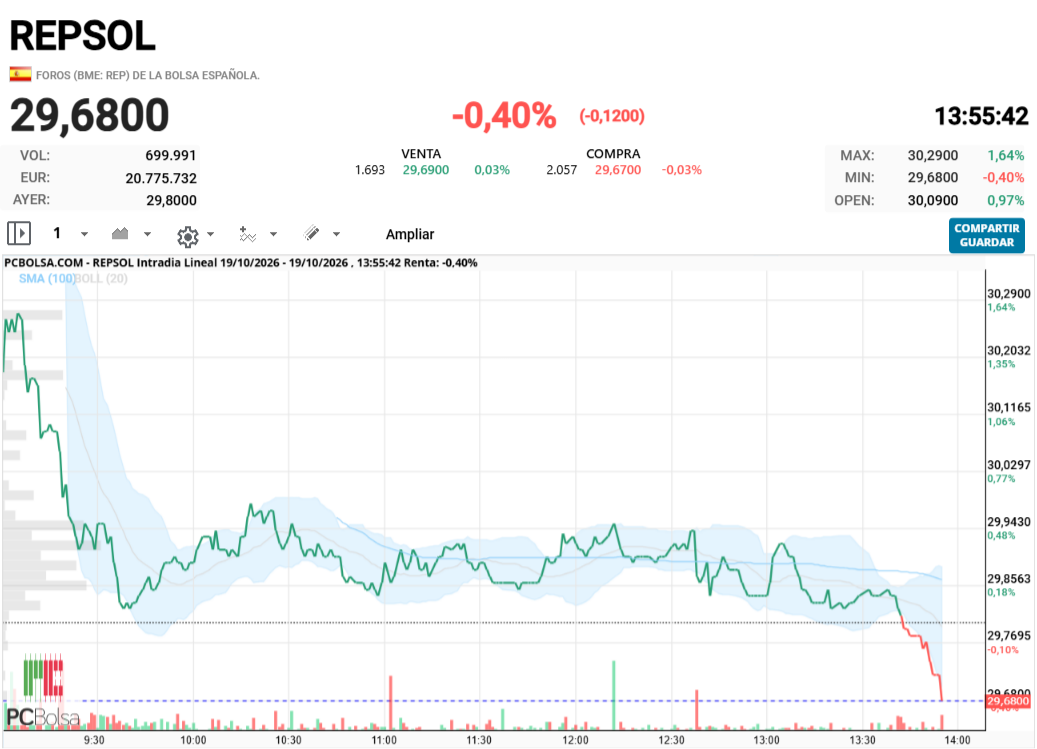Screen dimensions: 1037x749
Task: Click the Compartir Guardar button
Action: point(987,235)
